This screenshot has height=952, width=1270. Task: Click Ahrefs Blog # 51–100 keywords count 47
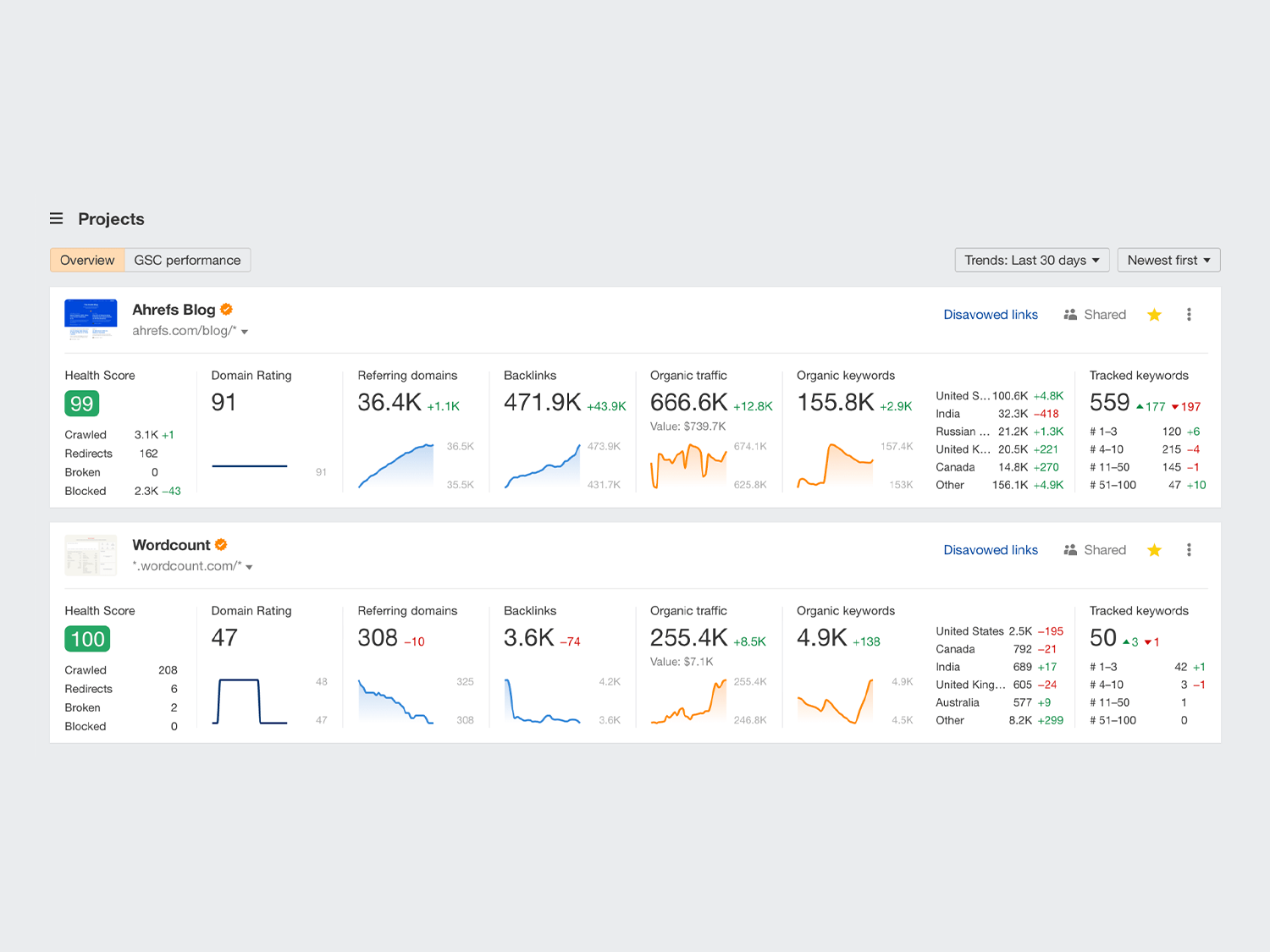pos(1174,485)
